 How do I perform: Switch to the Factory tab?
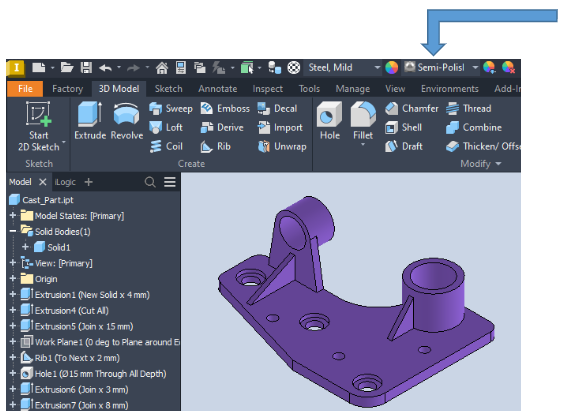click(67, 89)
